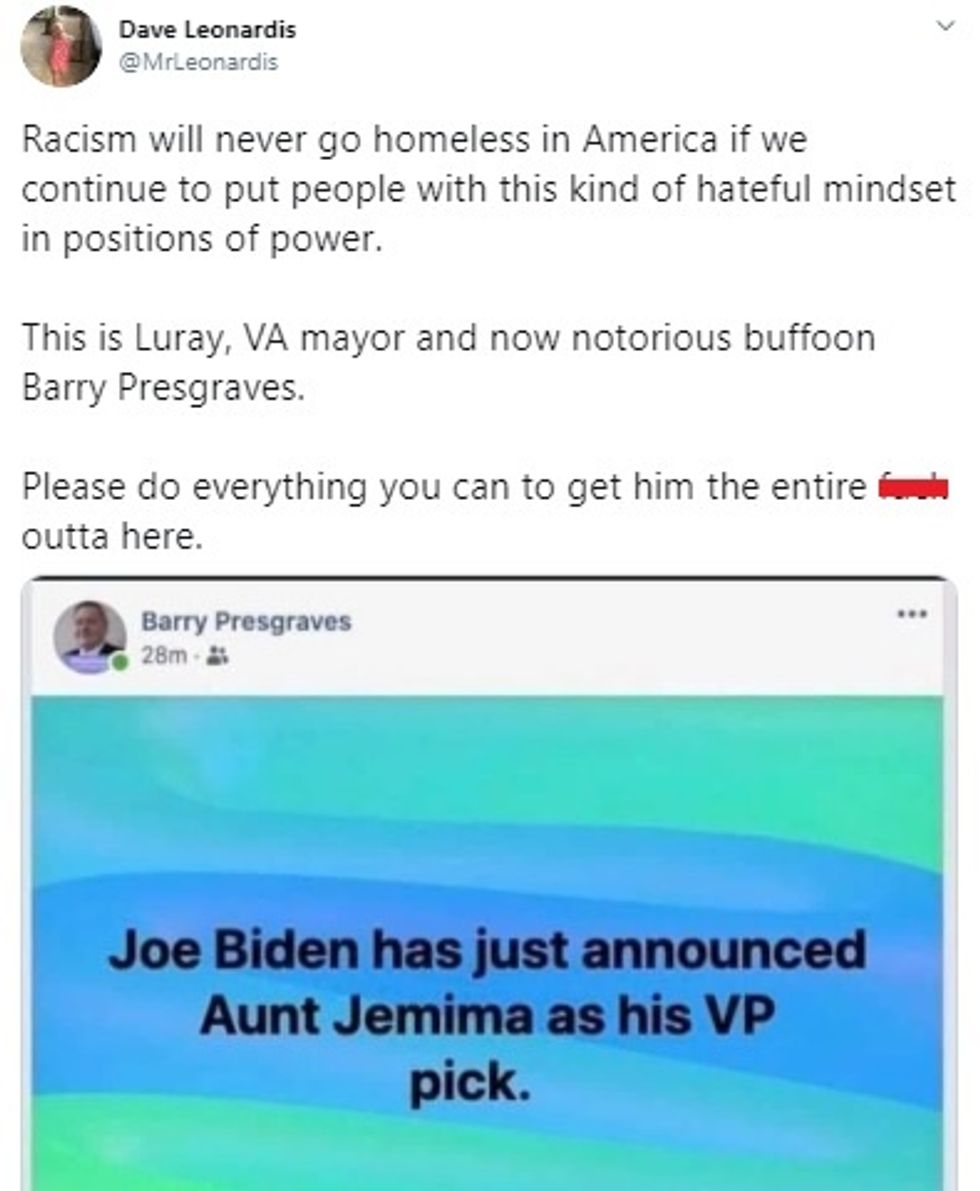Image resolution: width=980 pixels, height=1191 pixels.
Task: Select the 'Aunt Jemima as his VP' line
Action: [x=487, y=1016]
